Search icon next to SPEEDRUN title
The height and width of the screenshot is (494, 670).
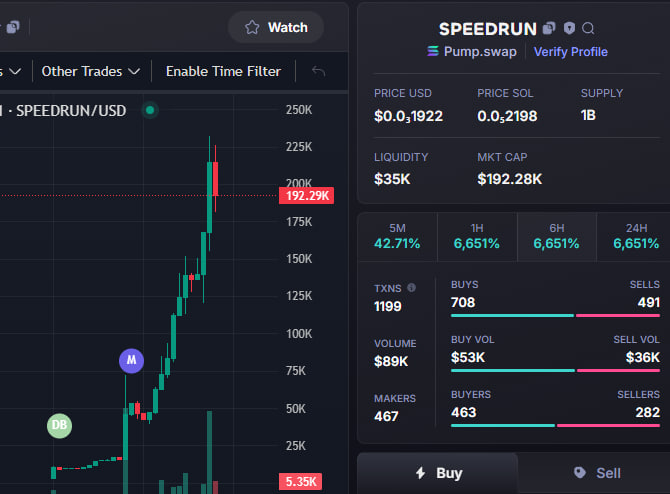(588, 28)
